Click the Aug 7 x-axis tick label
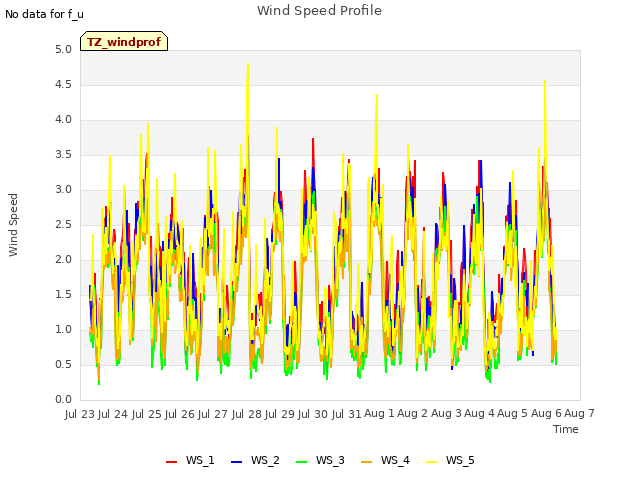This screenshot has width=640, height=480. click(x=580, y=414)
